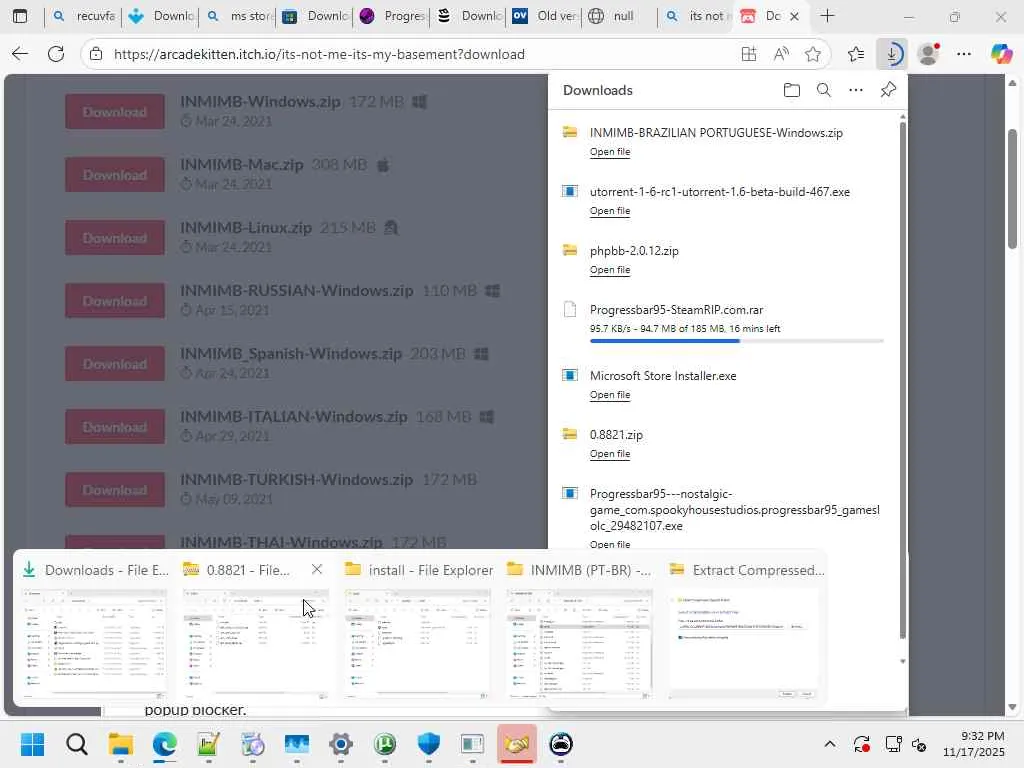Open the split screen icon in address bar
1024x768 pixels.
[x=749, y=54]
